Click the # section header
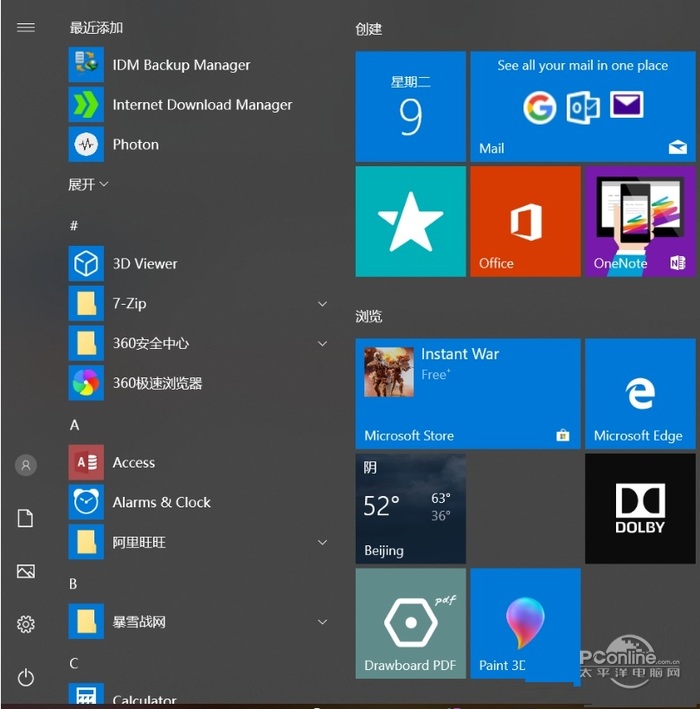Screen dimensions: 700x709 click(x=74, y=225)
